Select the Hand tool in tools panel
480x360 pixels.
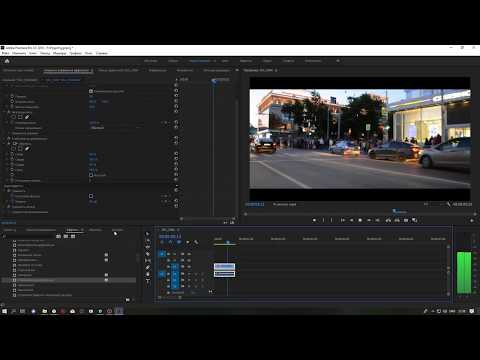pos(148,274)
